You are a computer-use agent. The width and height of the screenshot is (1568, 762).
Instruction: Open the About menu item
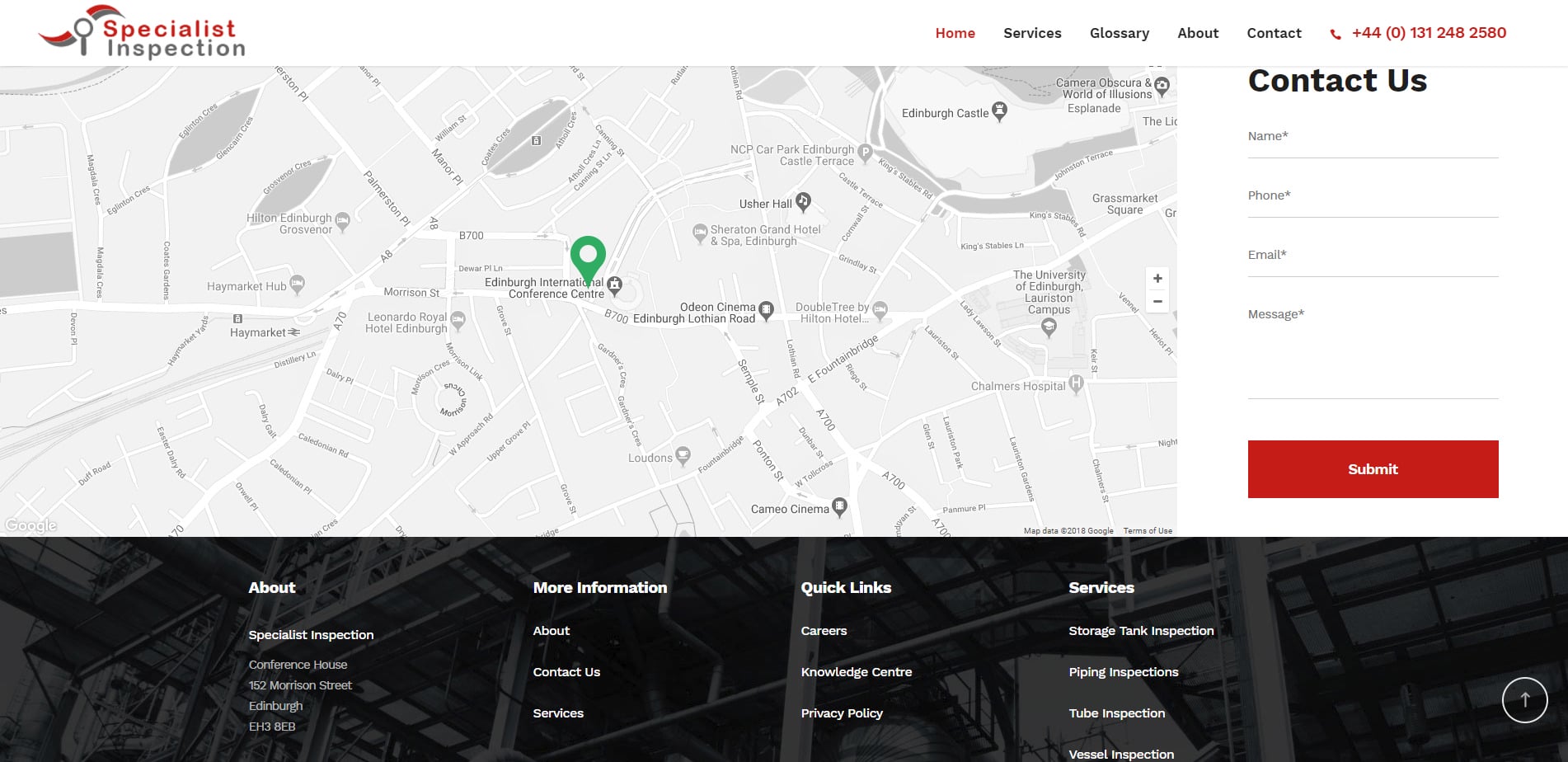(x=1198, y=33)
